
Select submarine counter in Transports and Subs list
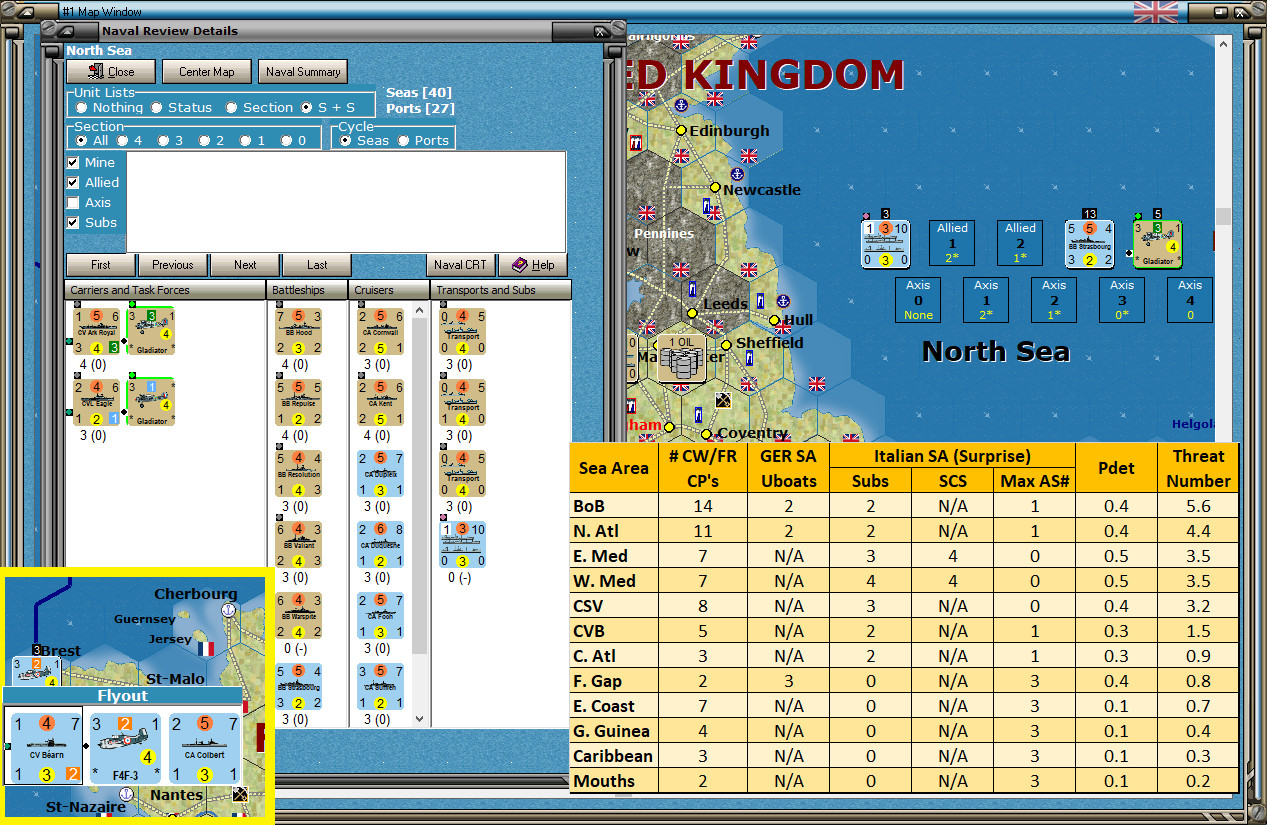(x=463, y=544)
